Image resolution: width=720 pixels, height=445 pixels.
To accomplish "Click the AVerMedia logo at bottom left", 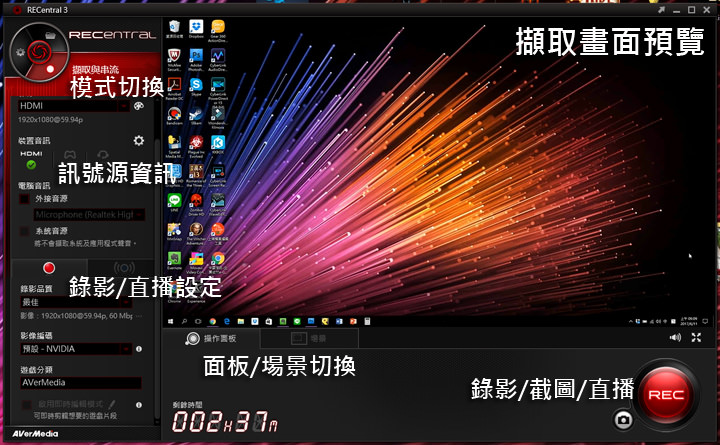I will coord(35,434).
